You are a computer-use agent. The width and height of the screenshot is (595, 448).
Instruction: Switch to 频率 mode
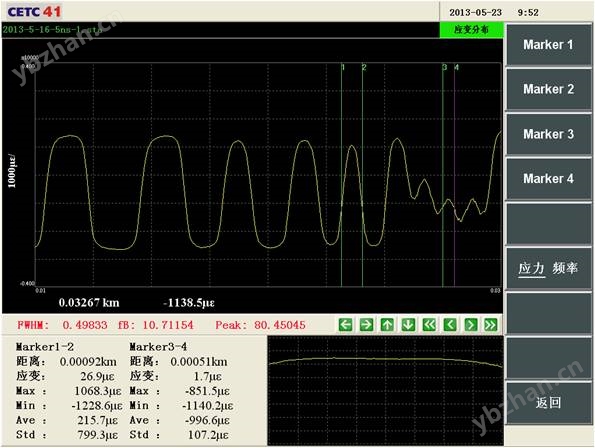click(565, 268)
